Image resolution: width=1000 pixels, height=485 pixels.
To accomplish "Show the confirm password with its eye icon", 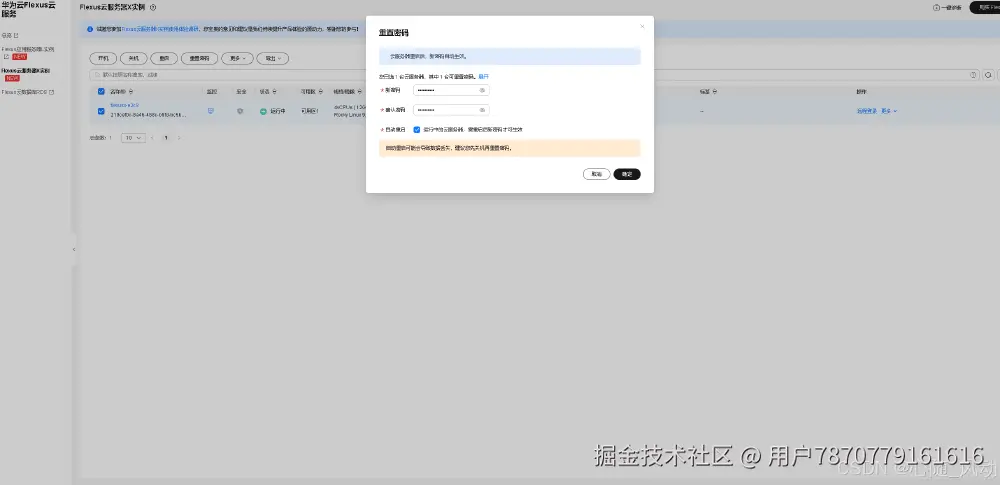I will point(482,110).
